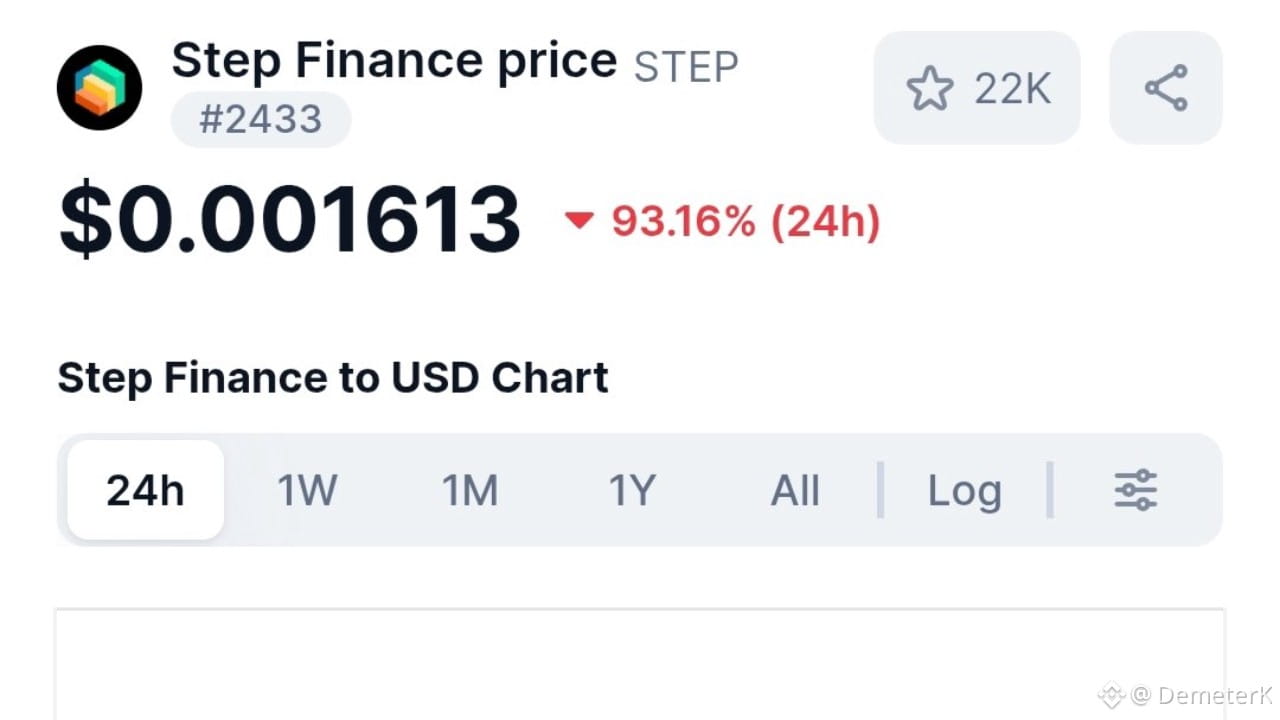Screen dimensions: 1280x720
Task: Show the All time chart range
Action: coord(795,490)
